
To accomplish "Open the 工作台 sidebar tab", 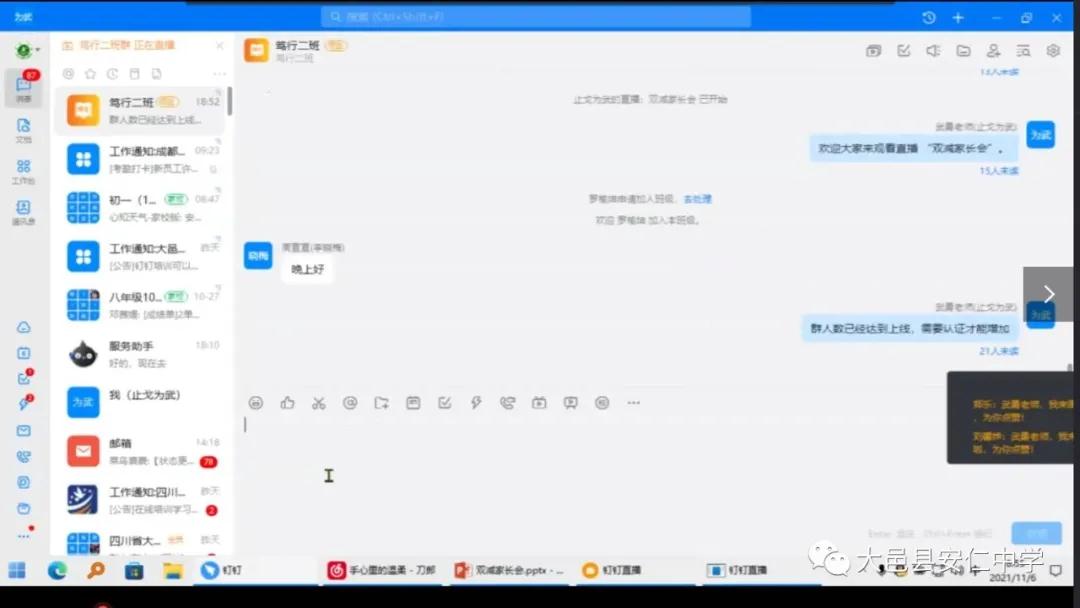I will tap(23, 171).
